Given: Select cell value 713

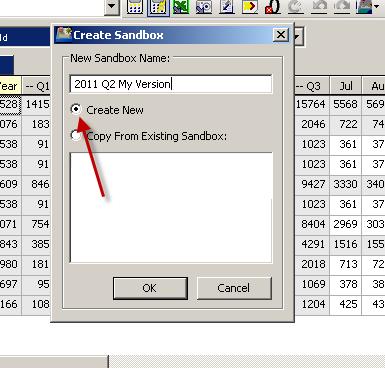Looking at the screenshot, I should pos(346,264).
